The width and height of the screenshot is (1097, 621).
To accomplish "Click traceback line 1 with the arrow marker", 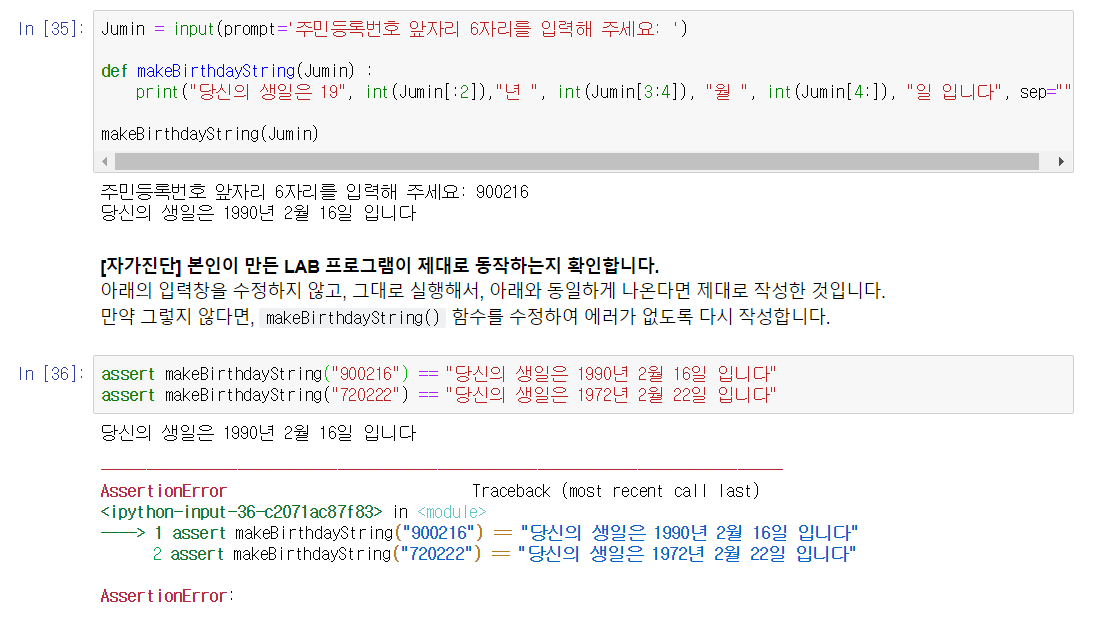I will tap(479, 533).
